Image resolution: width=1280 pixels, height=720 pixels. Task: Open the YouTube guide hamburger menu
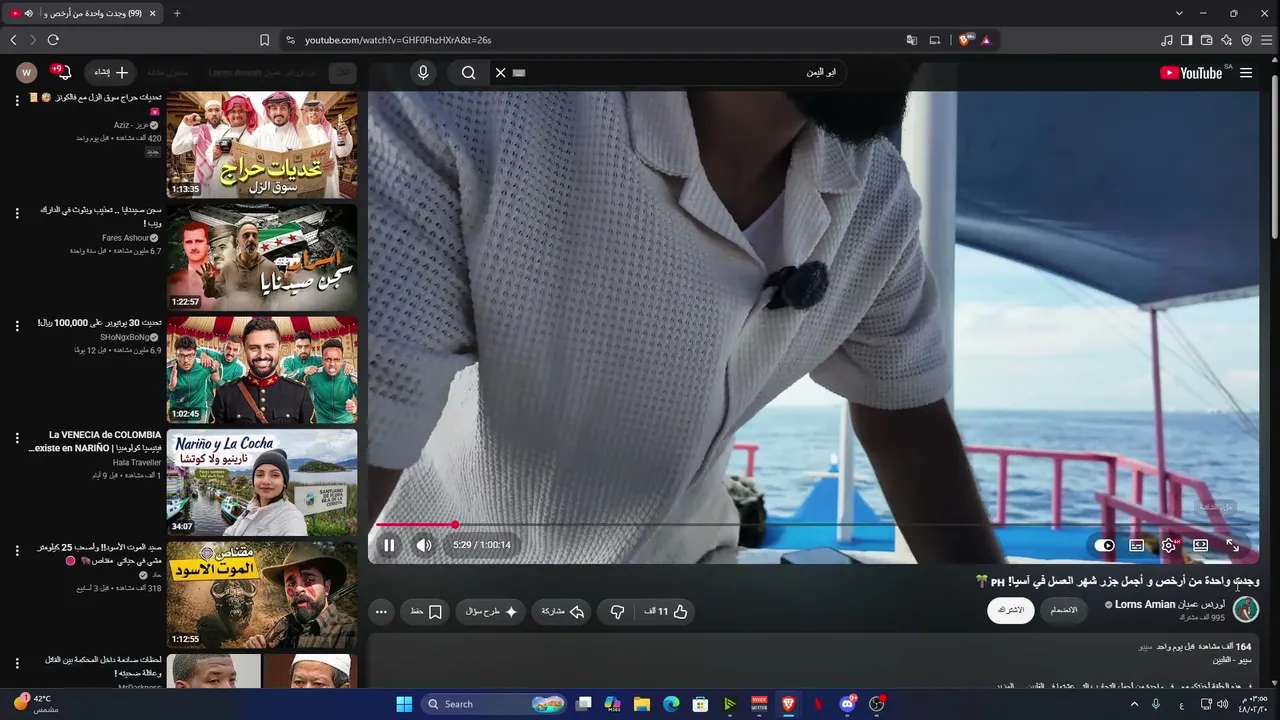tap(1246, 73)
